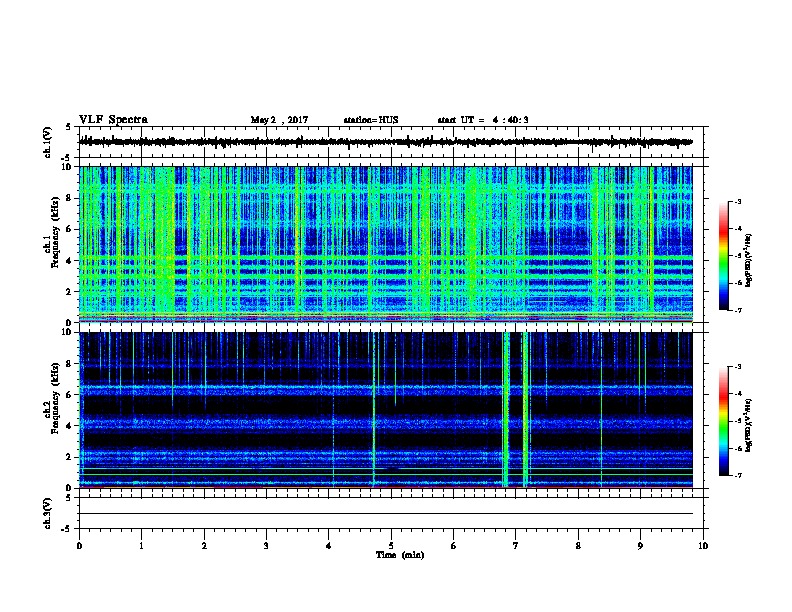Click the "ch.3(V)" axis label
792x612 pixels.
click(x=48, y=513)
